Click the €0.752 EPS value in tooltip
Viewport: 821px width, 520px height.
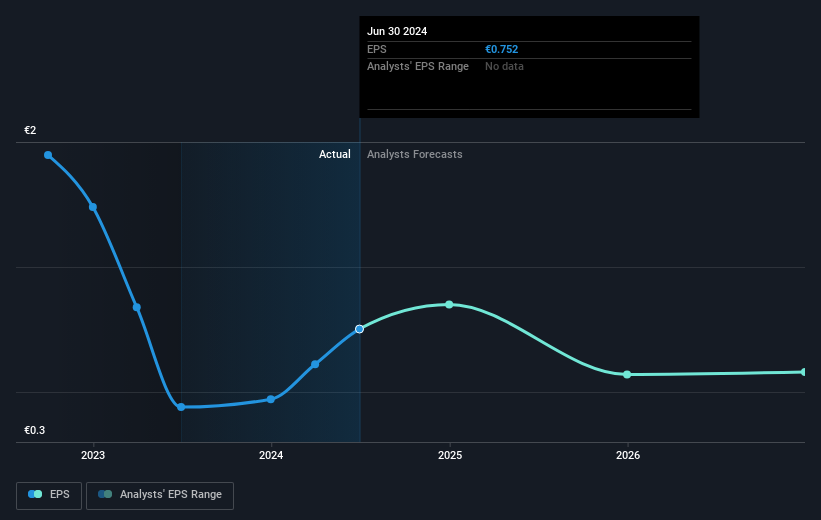coord(501,49)
